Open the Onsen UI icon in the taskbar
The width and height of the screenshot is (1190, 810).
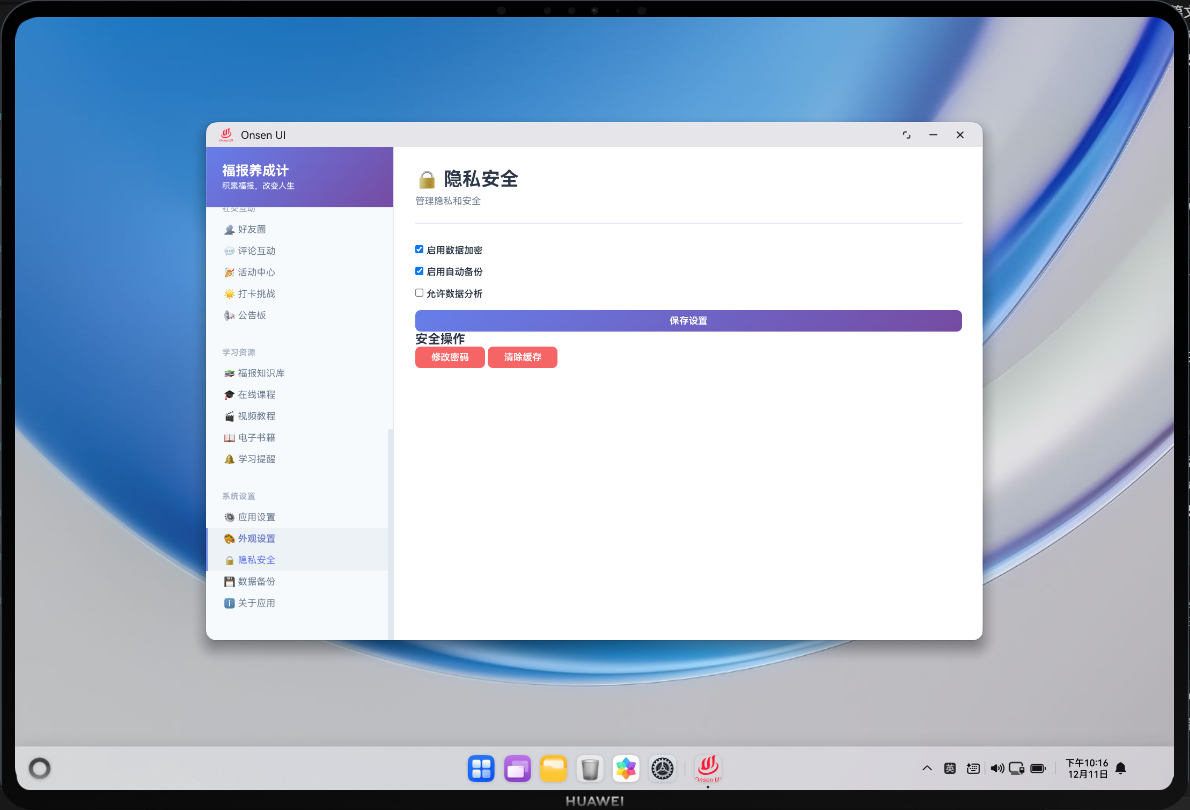tap(707, 768)
